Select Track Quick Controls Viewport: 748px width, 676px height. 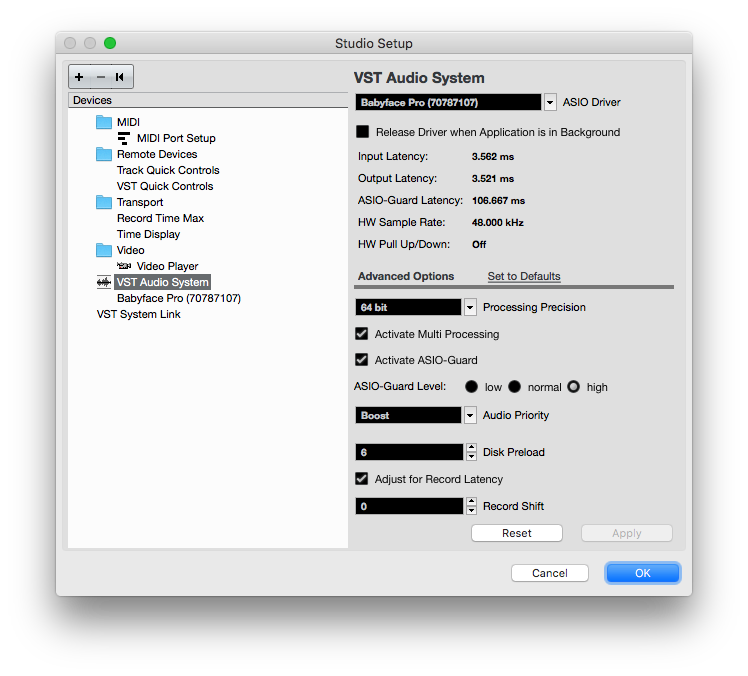tap(168, 170)
